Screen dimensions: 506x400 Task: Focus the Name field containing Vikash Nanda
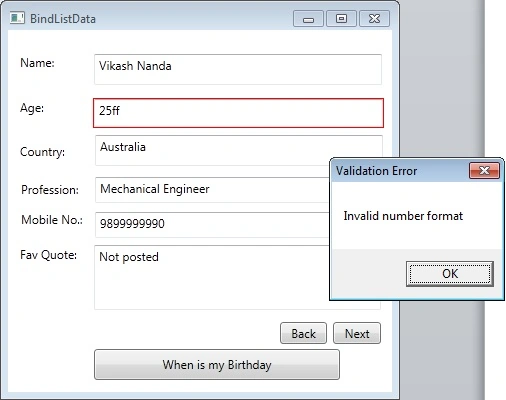[x=238, y=69]
